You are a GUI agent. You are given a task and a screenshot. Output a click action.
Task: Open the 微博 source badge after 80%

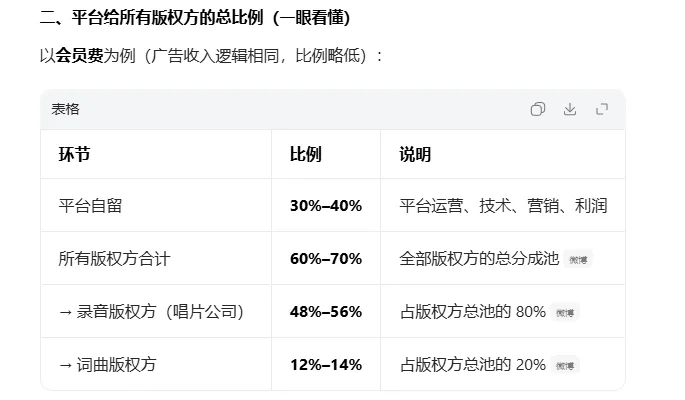pyautogui.click(x=564, y=313)
